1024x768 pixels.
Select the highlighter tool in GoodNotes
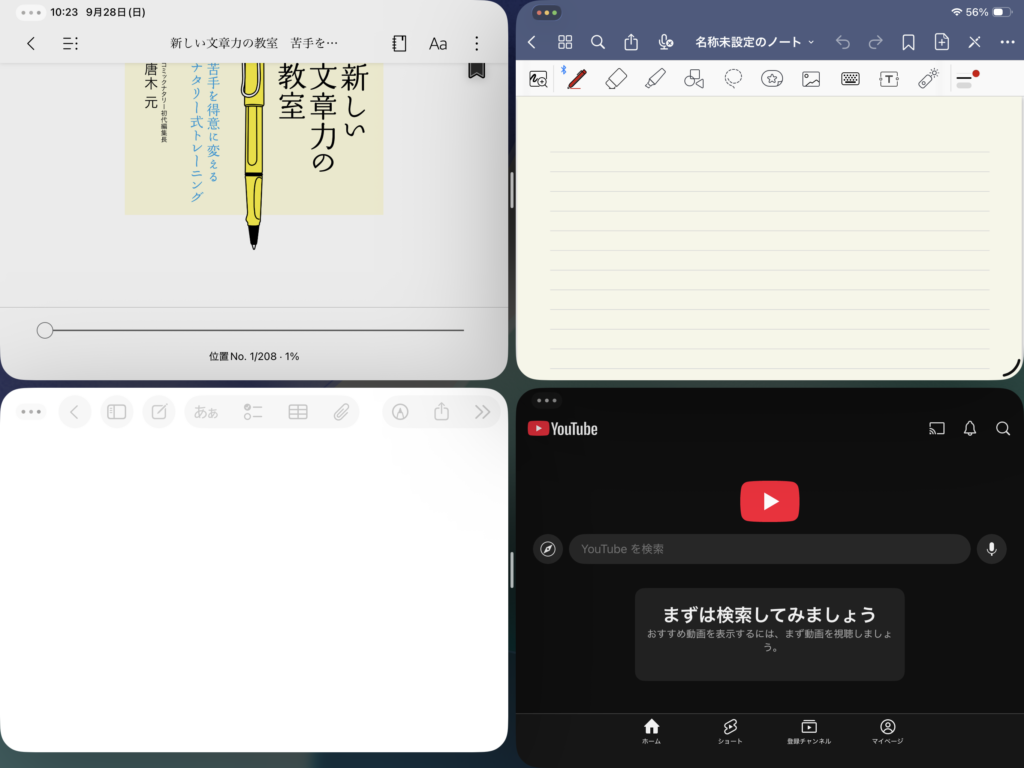[x=655, y=78]
